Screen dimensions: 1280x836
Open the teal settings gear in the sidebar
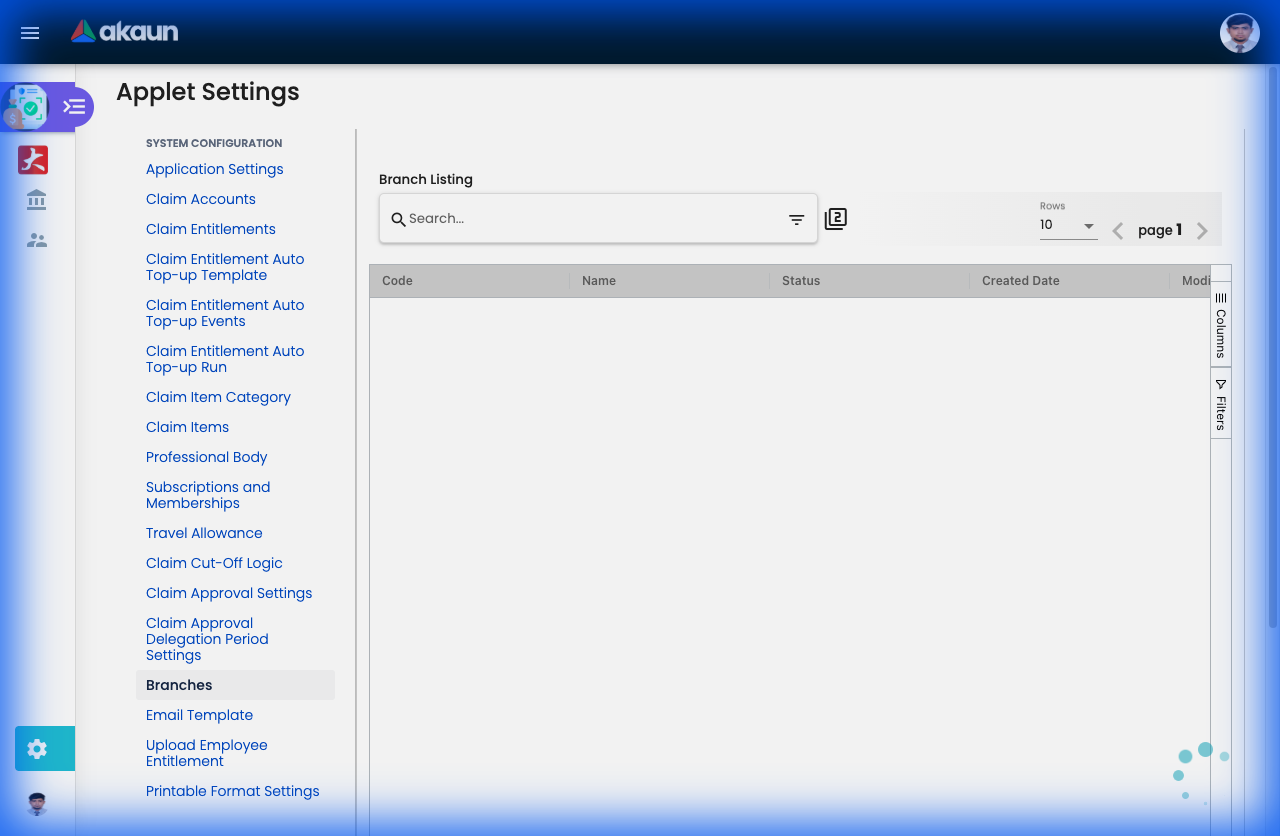pos(38,748)
